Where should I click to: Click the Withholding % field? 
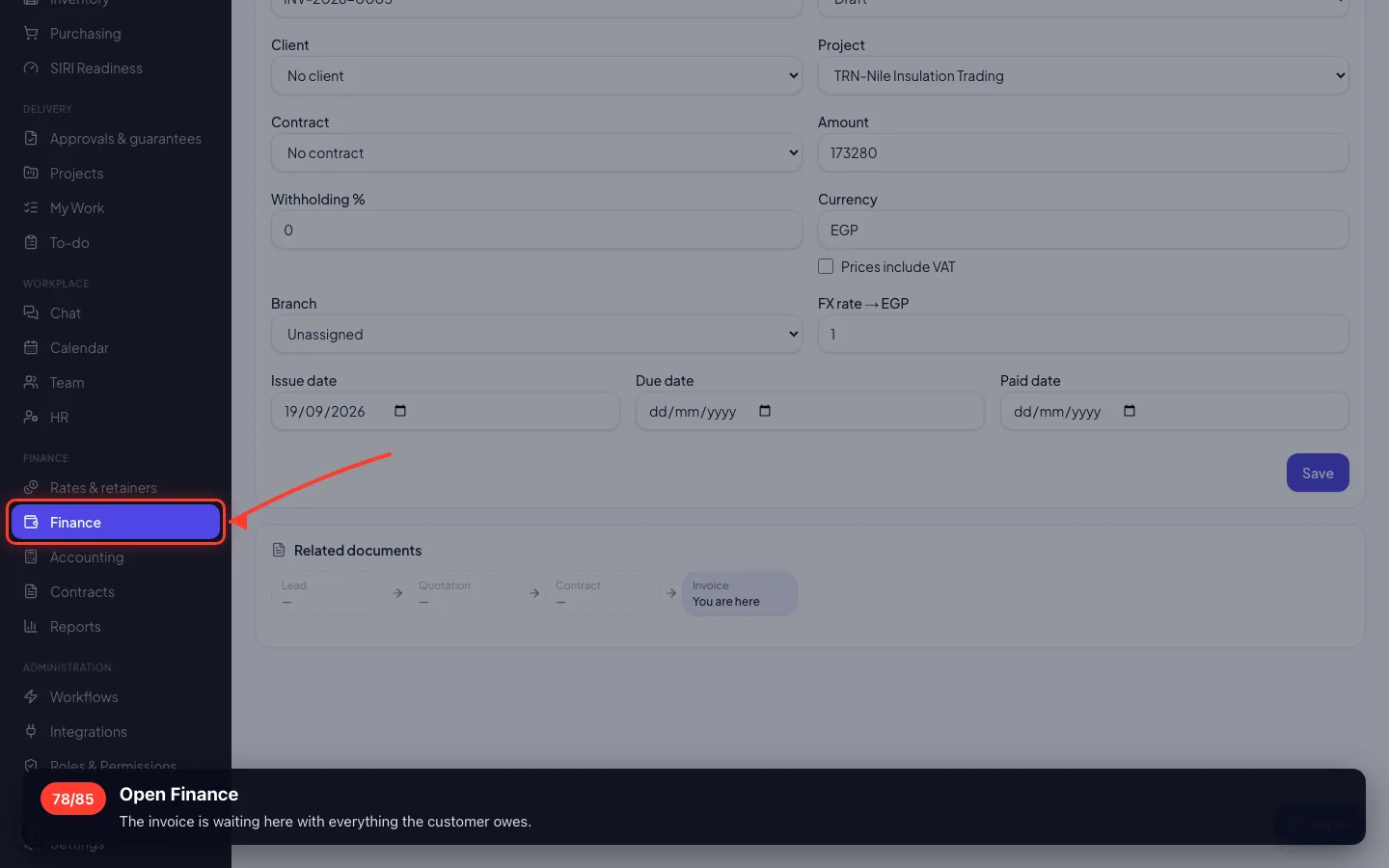click(x=536, y=230)
